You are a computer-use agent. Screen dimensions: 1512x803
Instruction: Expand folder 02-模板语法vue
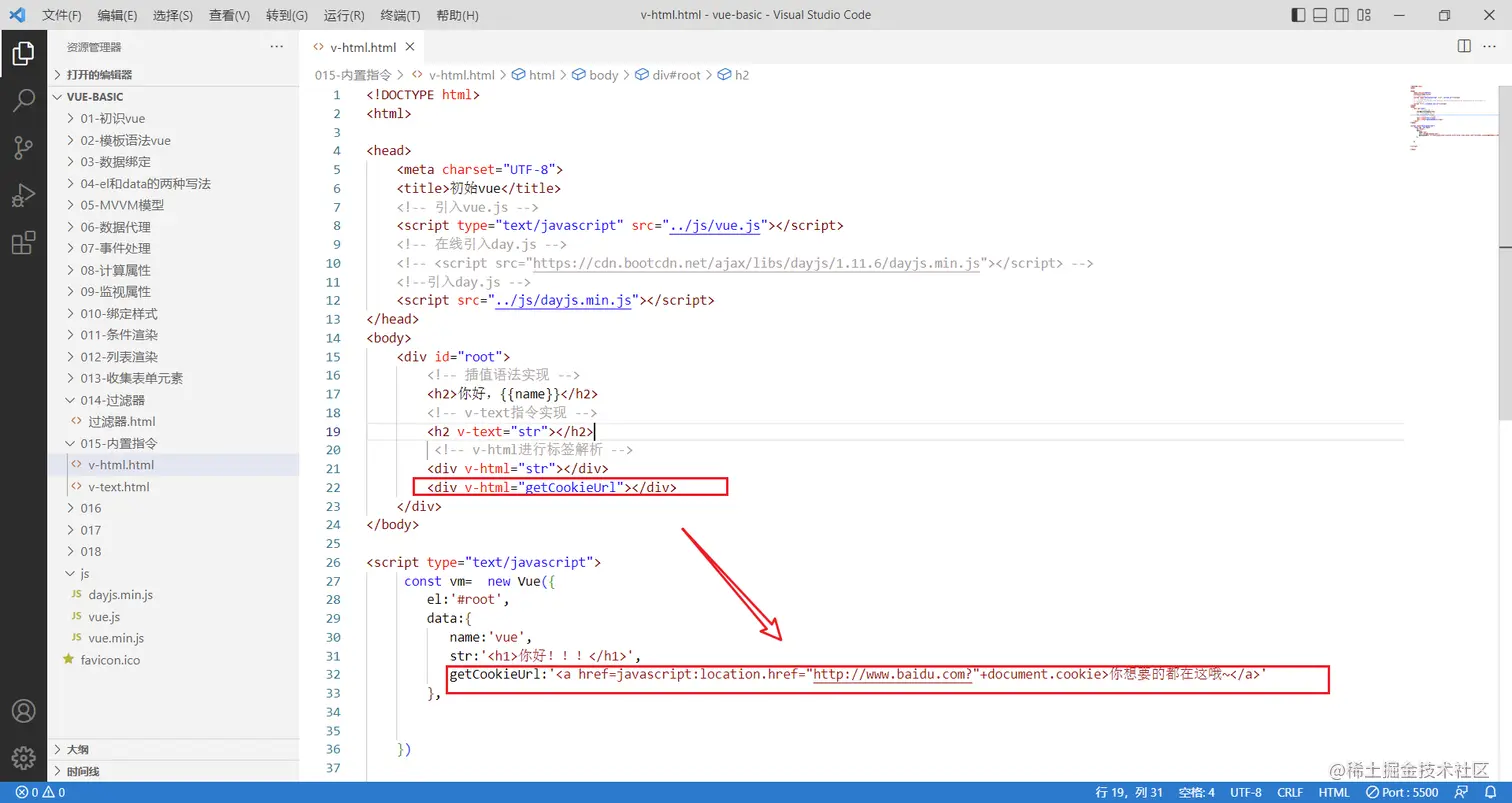pyautogui.click(x=174, y=140)
